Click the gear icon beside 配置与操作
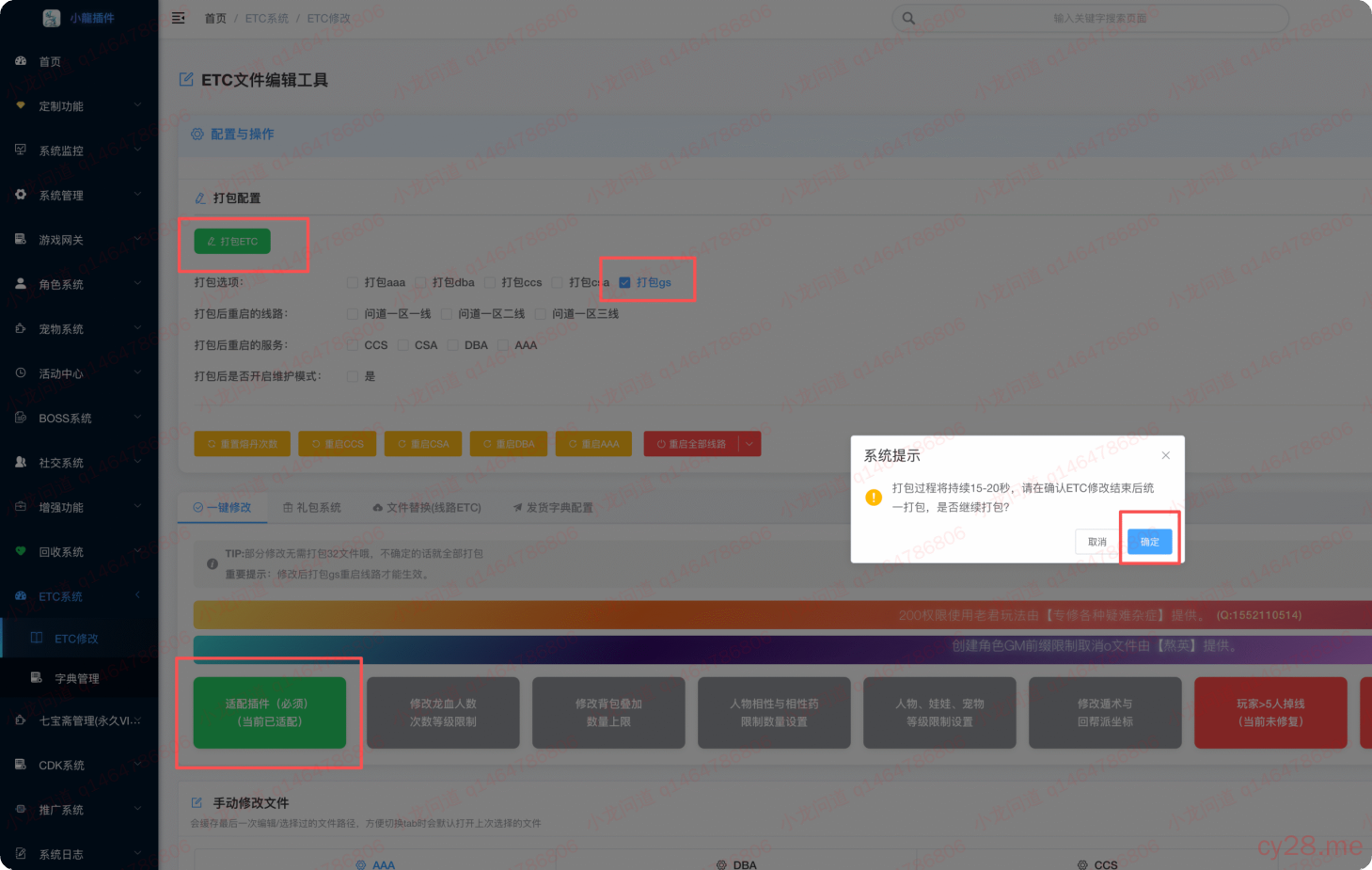1372x870 pixels. point(197,134)
